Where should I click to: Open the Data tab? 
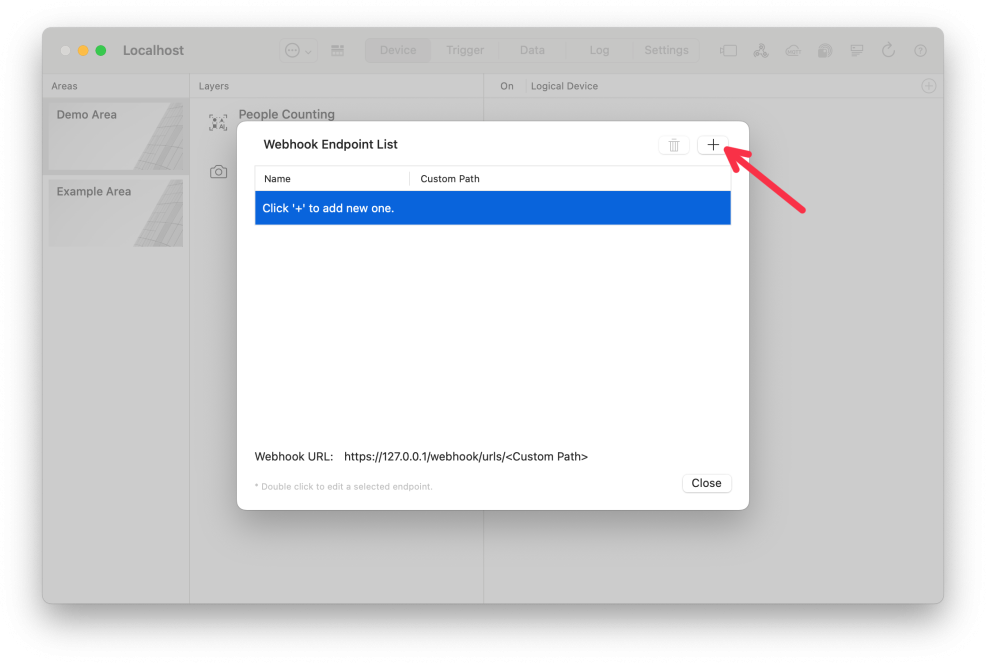point(532,50)
